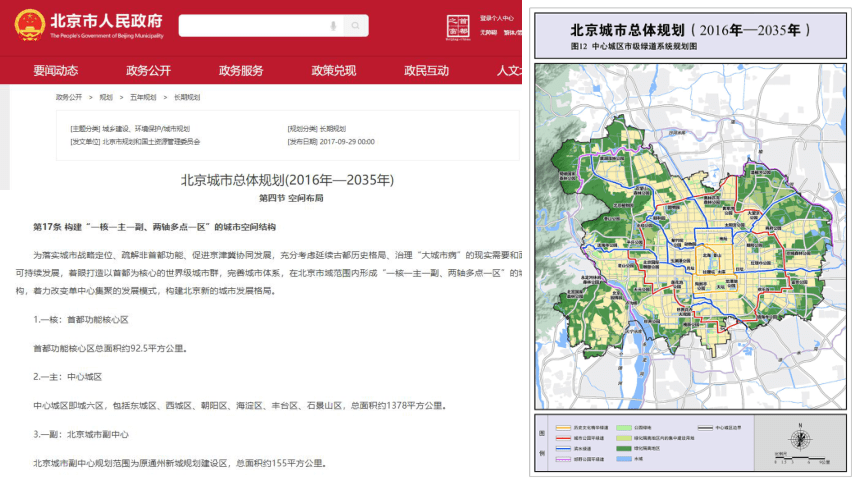
Task: Click the bold heading 第17条 构建
Action: 154,227
